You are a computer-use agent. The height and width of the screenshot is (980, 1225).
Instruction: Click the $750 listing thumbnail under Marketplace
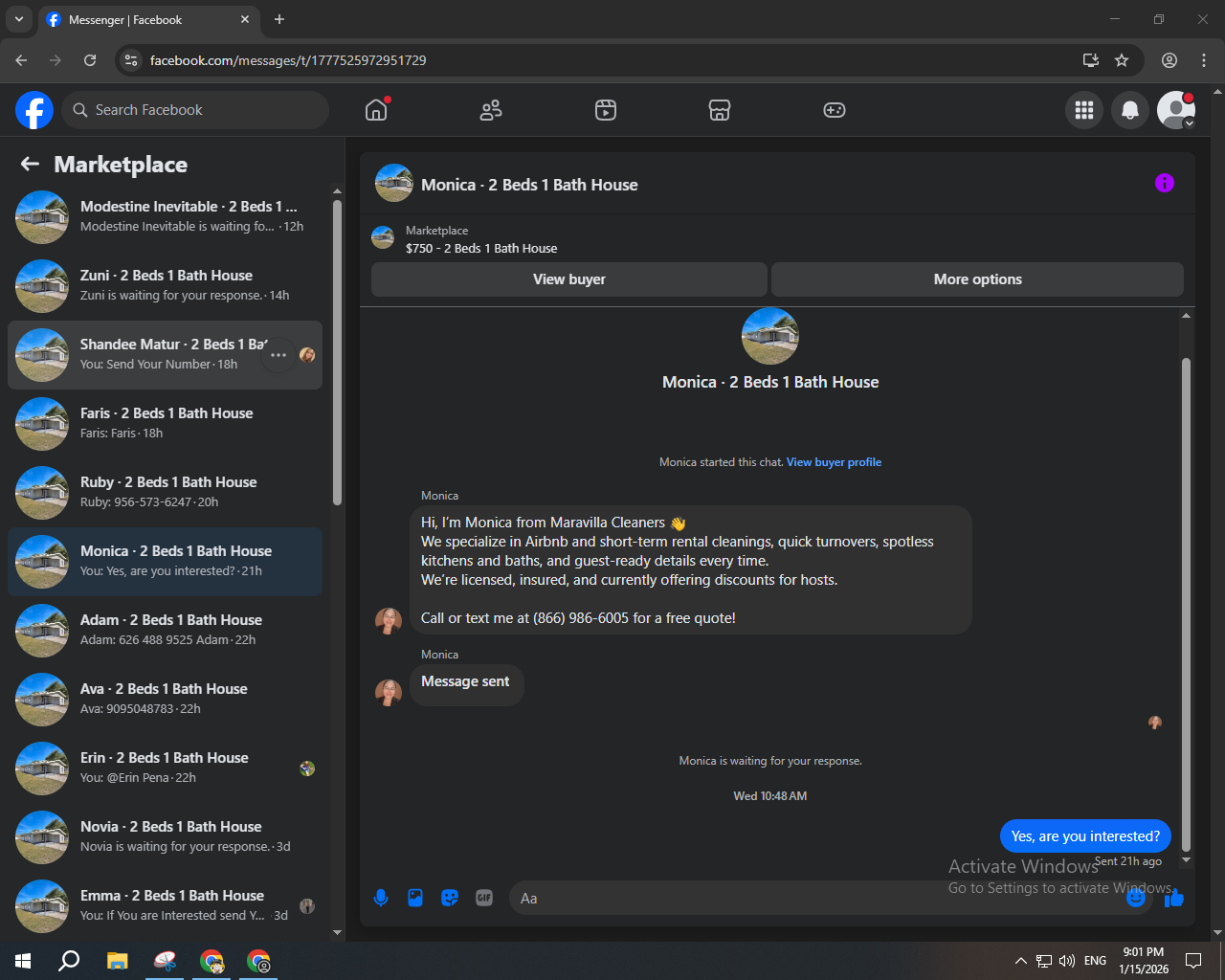[x=383, y=237]
